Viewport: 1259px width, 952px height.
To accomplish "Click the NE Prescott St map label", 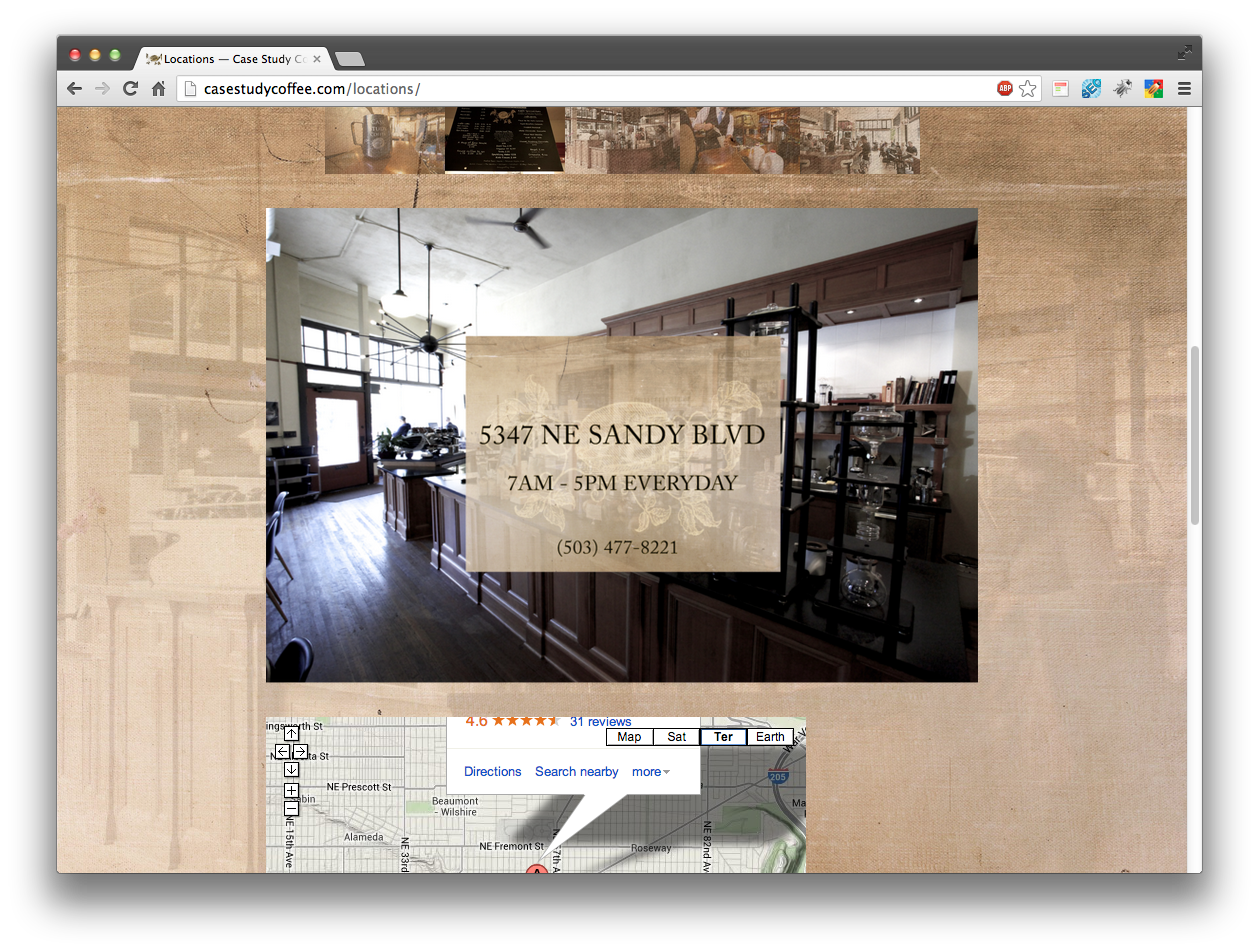I will (359, 787).
